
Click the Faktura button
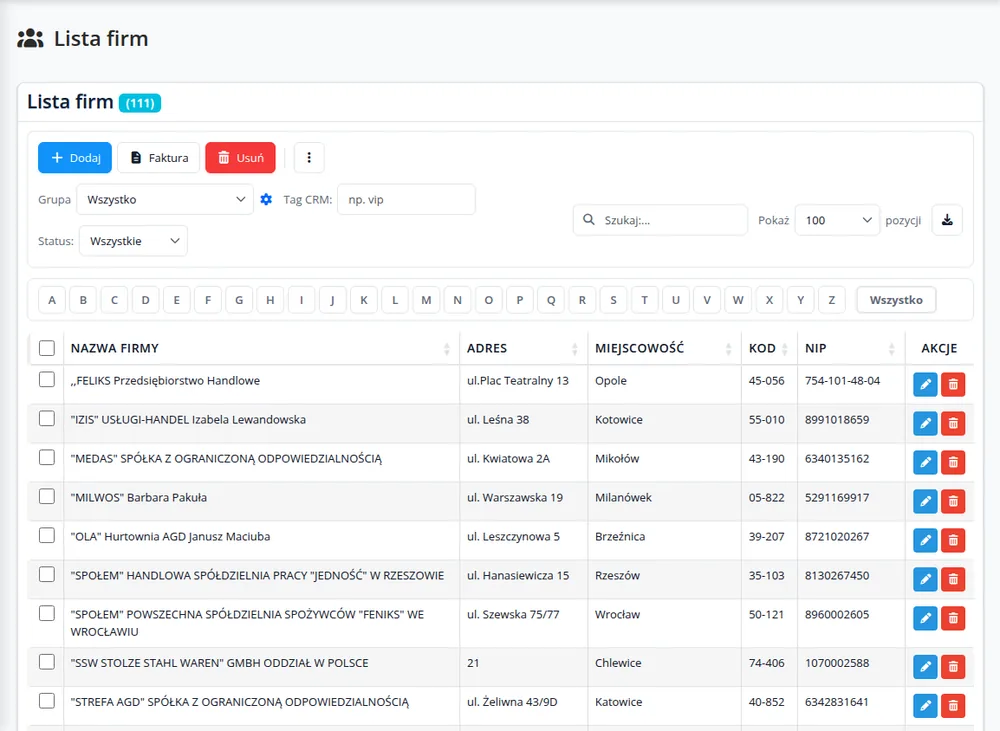159,158
